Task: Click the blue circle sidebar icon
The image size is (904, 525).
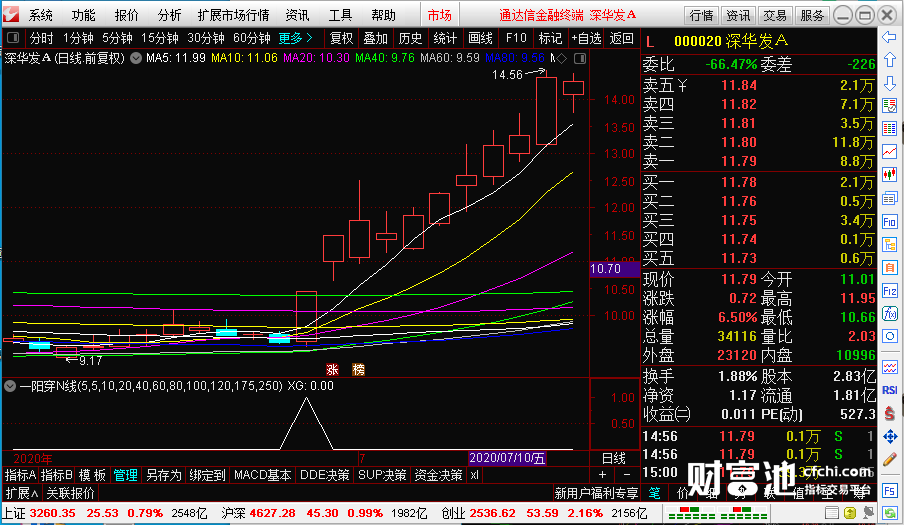Action: pyautogui.click(x=889, y=337)
